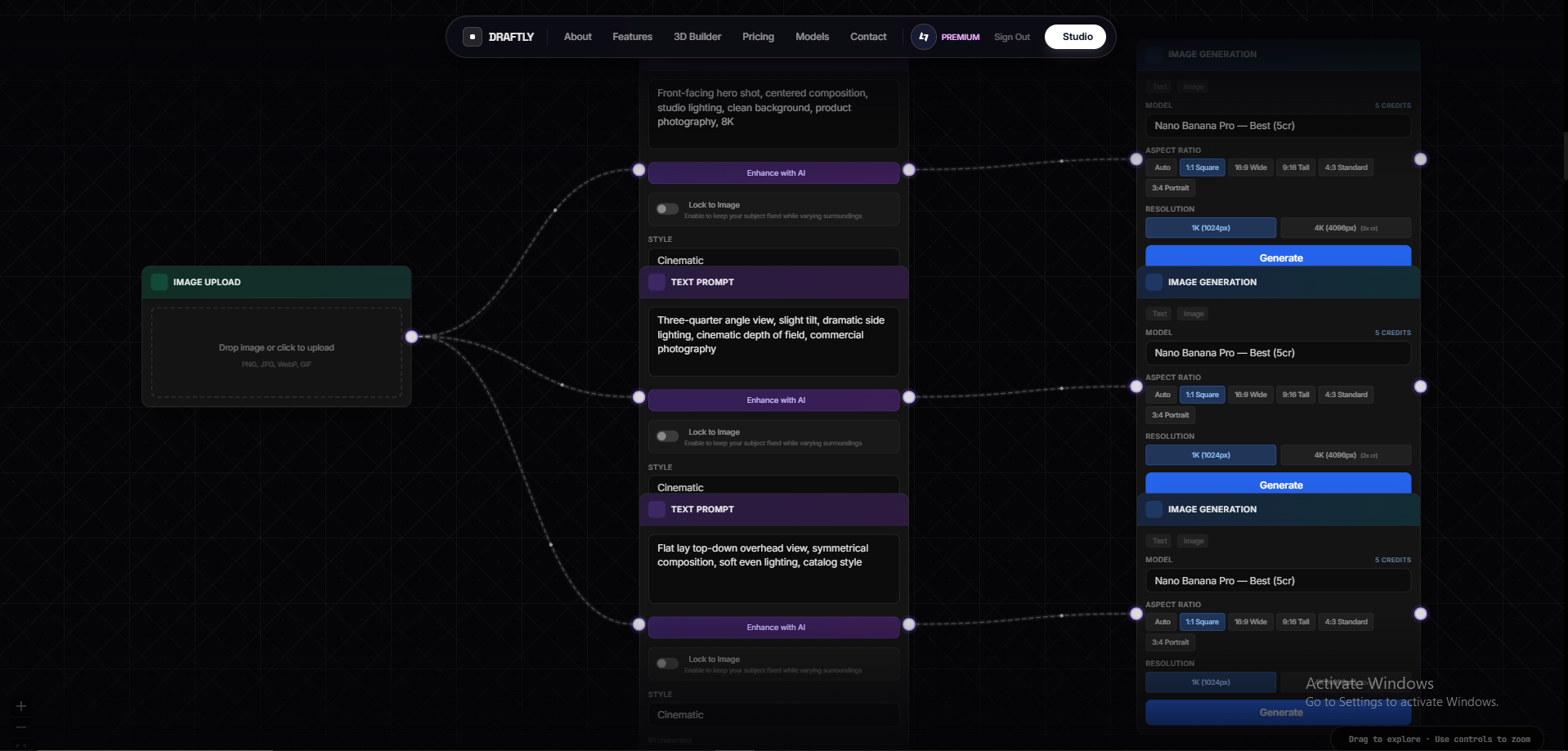Click Enhance with AI under the Three-quarter prompt
The image size is (1568, 751).
[773, 400]
